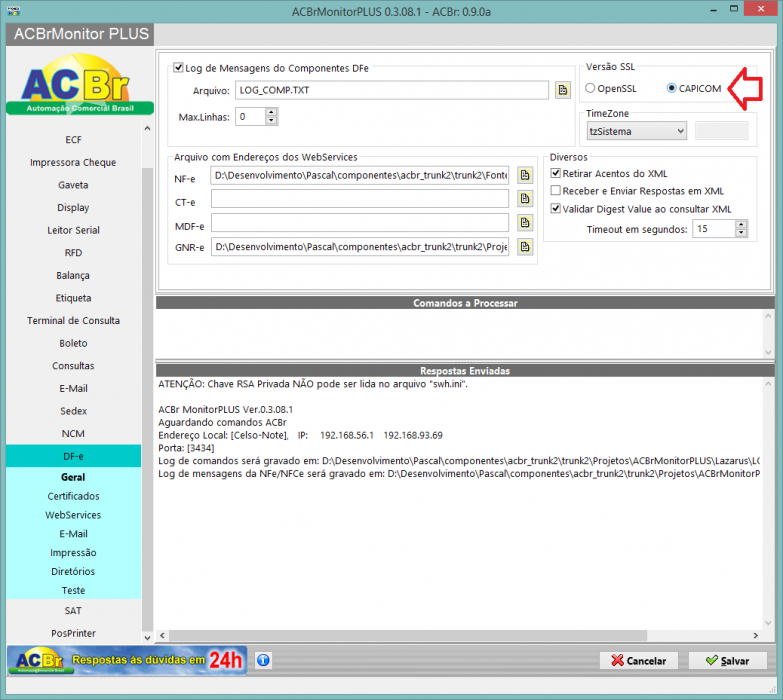Browse for GNR-e WebServices file
Image resolution: width=783 pixels, height=700 pixels.
[x=525, y=247]
